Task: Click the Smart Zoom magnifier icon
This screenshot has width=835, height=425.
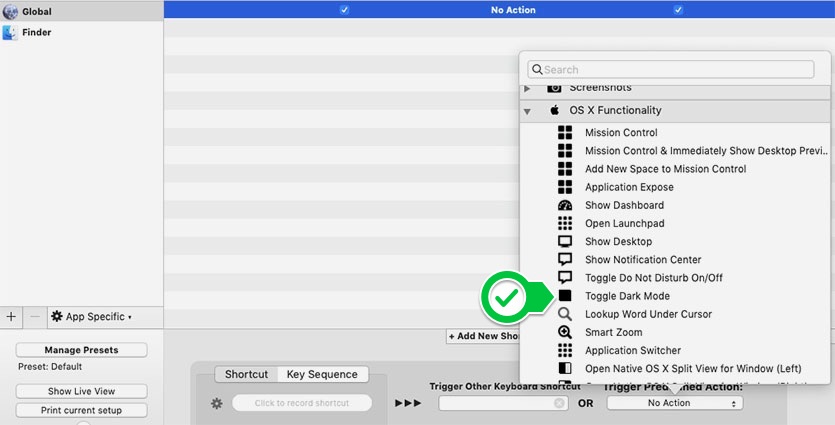Action: [565, 332]
